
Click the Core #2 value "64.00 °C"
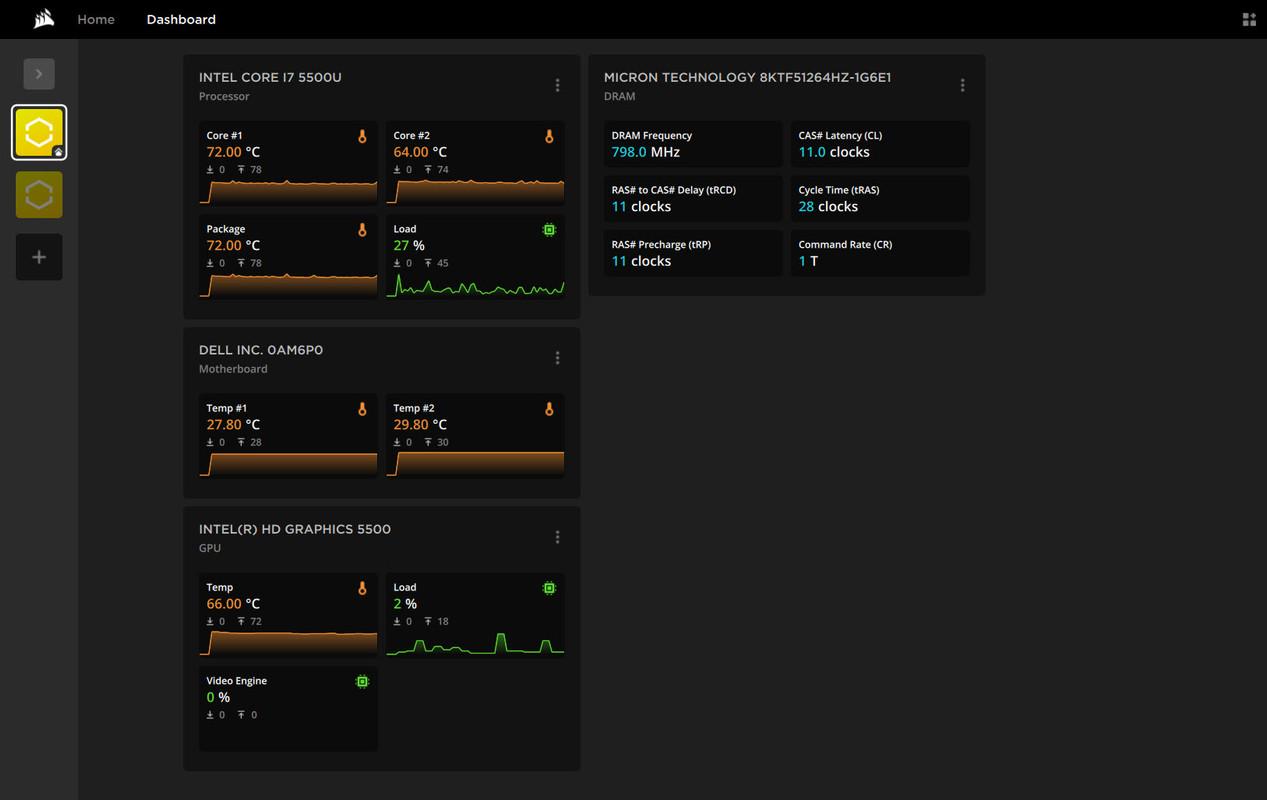coord(420,152)
